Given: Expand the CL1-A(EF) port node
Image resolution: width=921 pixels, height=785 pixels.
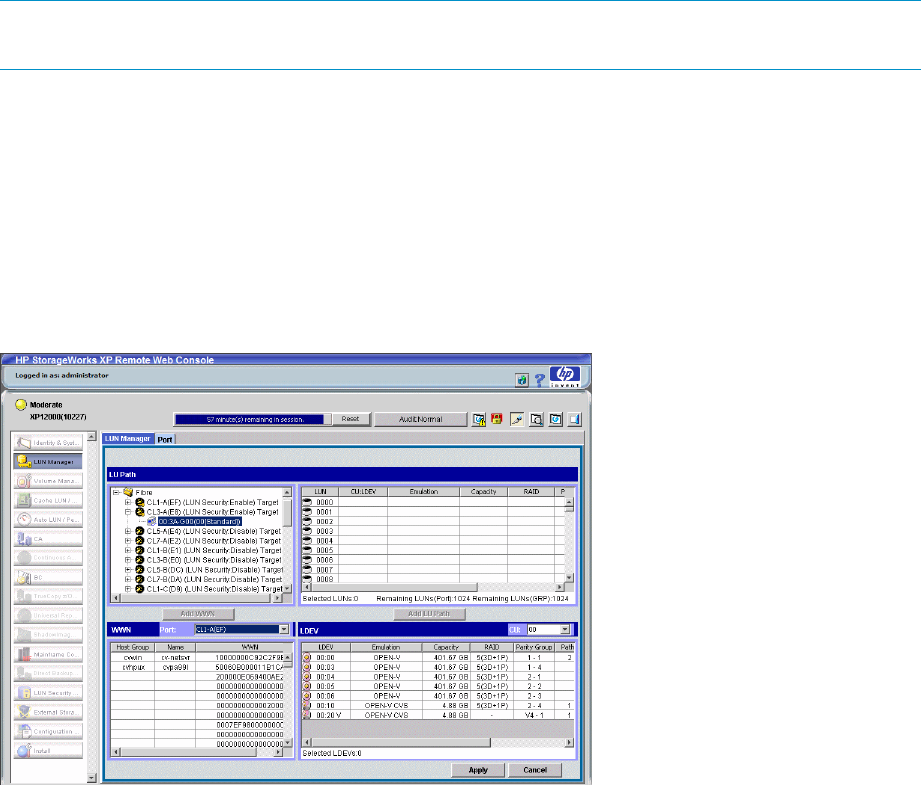Looking at the screenshot, I should (127, 502).
